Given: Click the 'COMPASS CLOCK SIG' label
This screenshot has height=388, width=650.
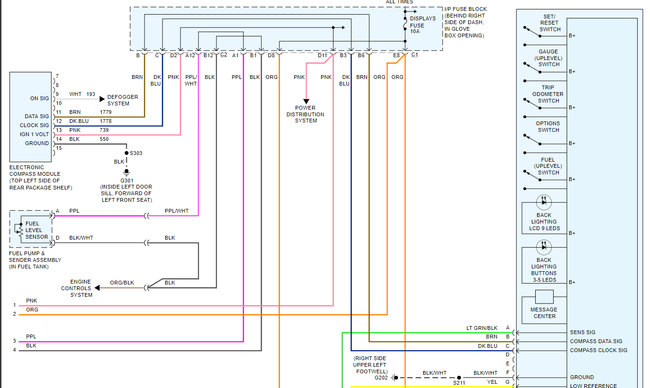Looking at the screenshot, I should click(x=598, y=350).
